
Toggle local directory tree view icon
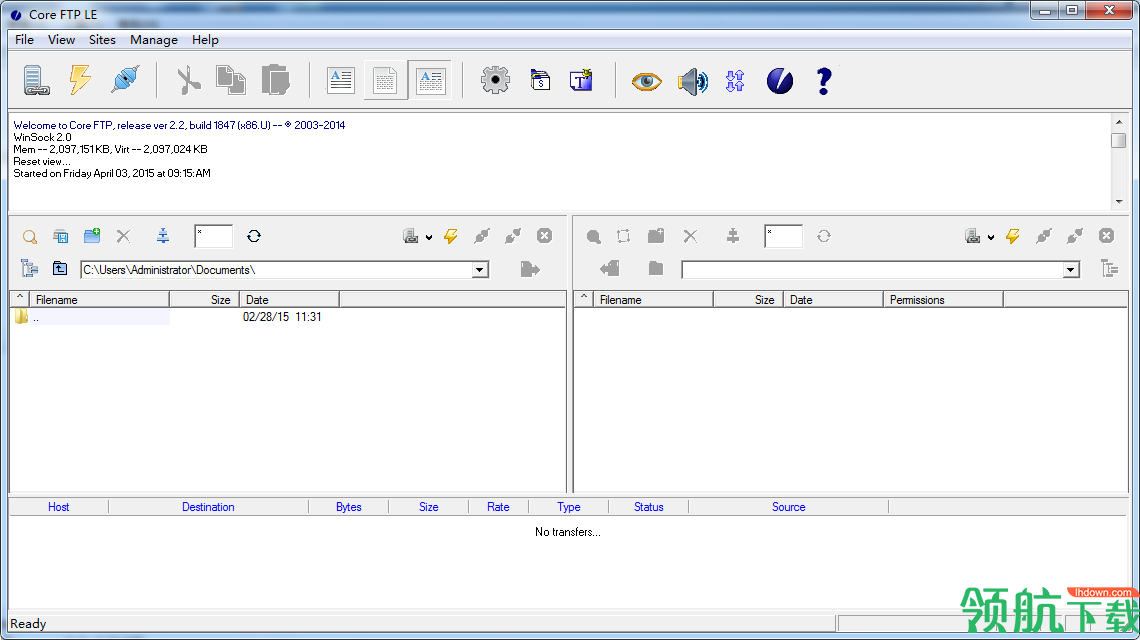pyautogui.click(x=29, y=268)
